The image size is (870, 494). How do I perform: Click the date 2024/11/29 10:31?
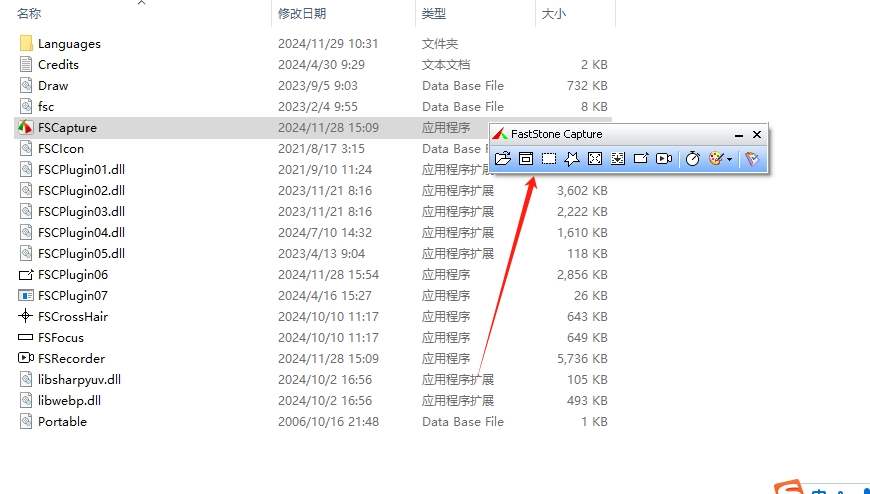pyautogui.click(x=328, y=44)
